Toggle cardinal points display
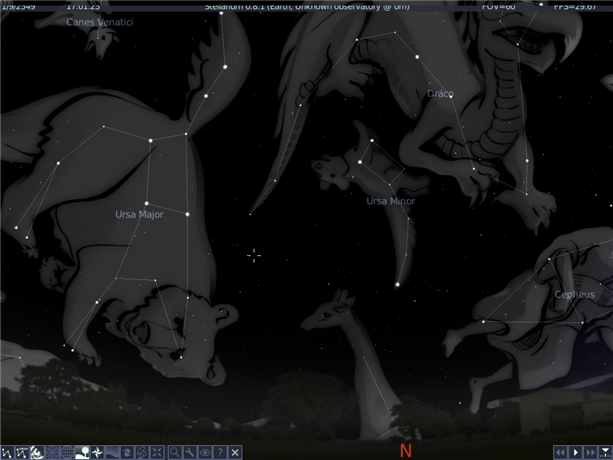The height and width of the screenshot is (460, 613). coord(97,453)
